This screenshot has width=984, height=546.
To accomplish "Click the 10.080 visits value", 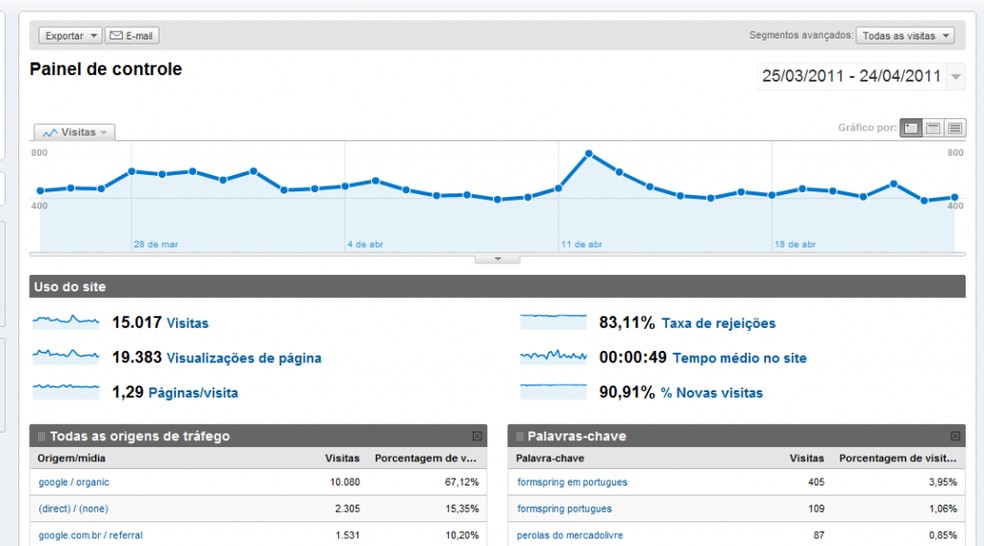I will [345, 483].
